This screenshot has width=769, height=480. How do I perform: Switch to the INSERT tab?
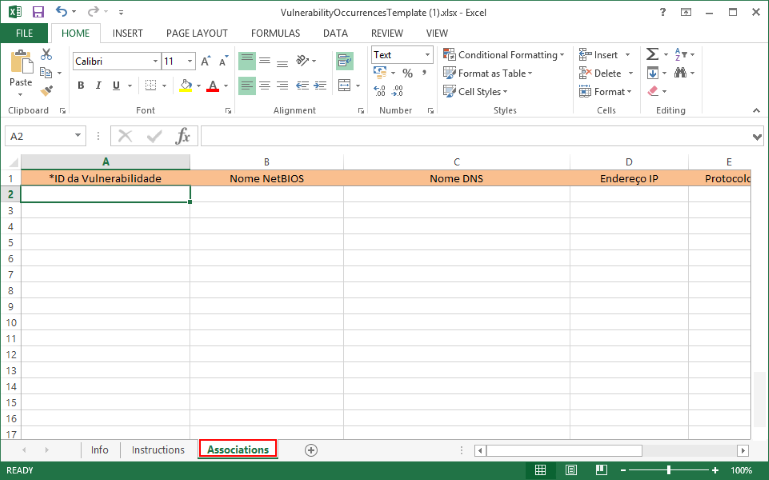[128, 33]
